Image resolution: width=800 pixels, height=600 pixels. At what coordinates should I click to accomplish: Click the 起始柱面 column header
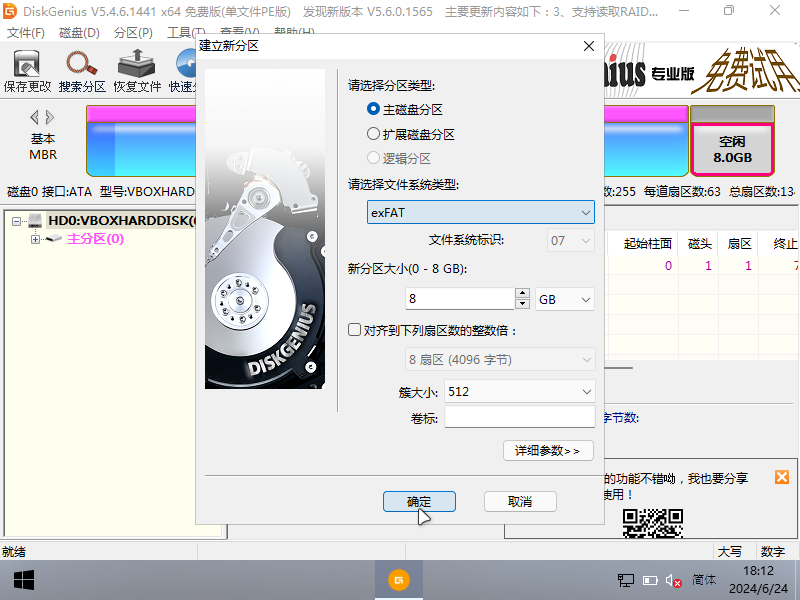pyautogui.click(x=647, y=244)
